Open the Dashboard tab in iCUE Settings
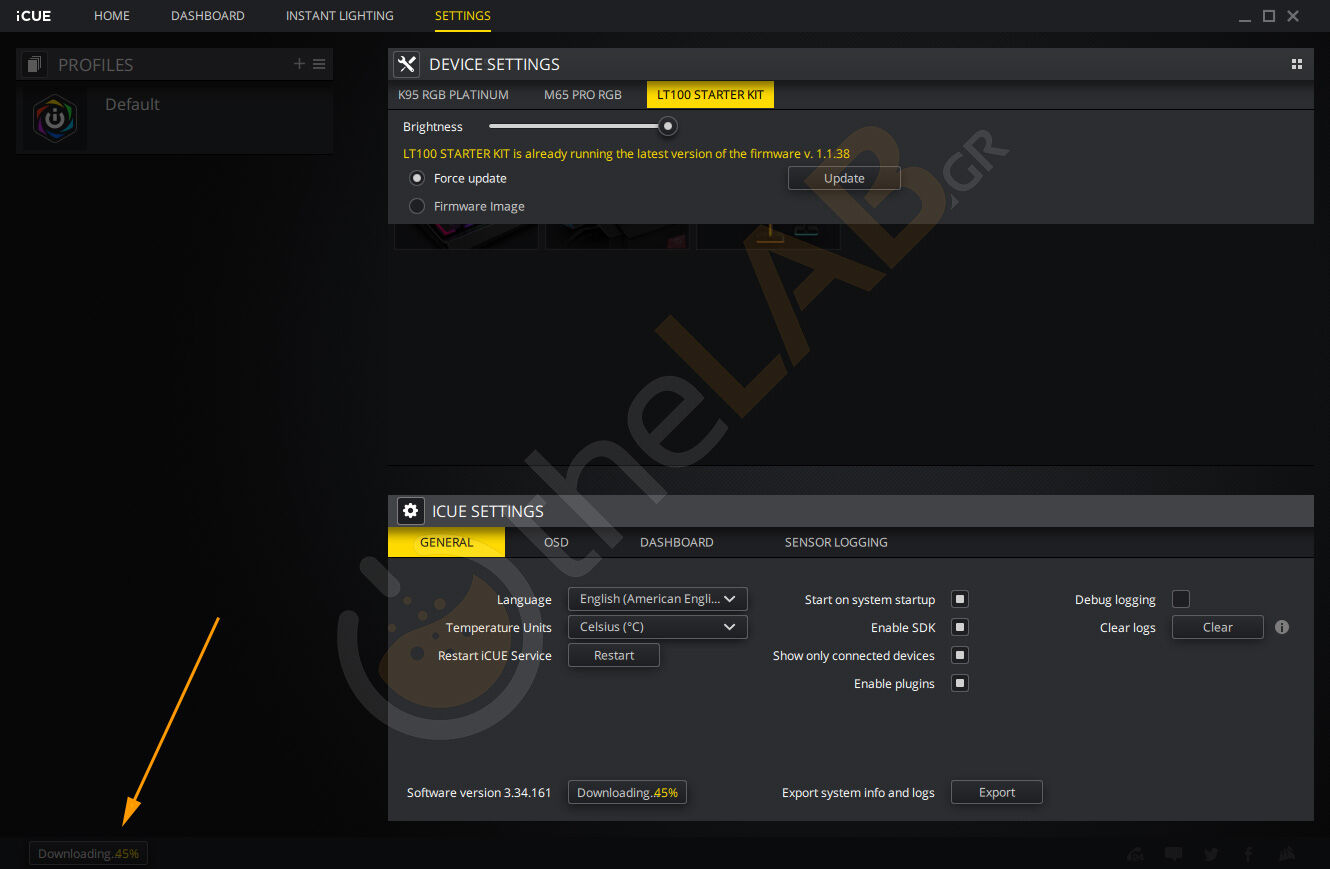This screenshot has height=869, width=1330. pyautogui.click(x=677, y=542)
